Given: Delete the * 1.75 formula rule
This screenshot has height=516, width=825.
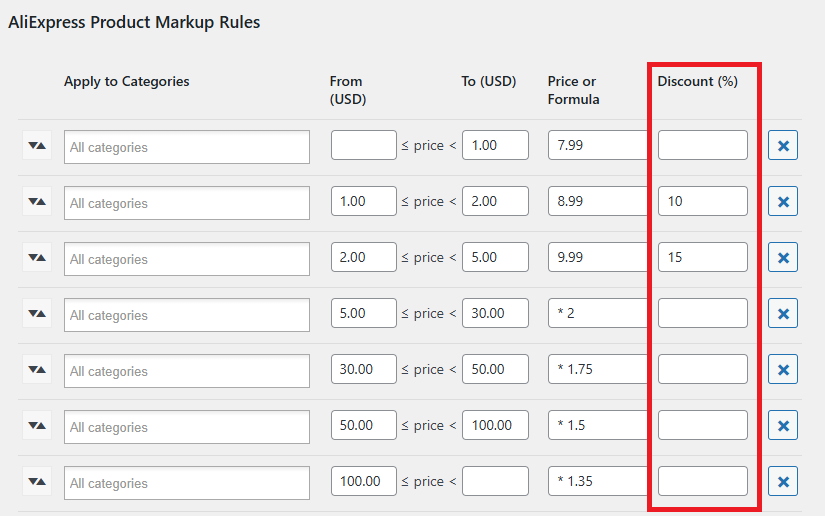Looking at the screenshot, I should click(783, 369).
